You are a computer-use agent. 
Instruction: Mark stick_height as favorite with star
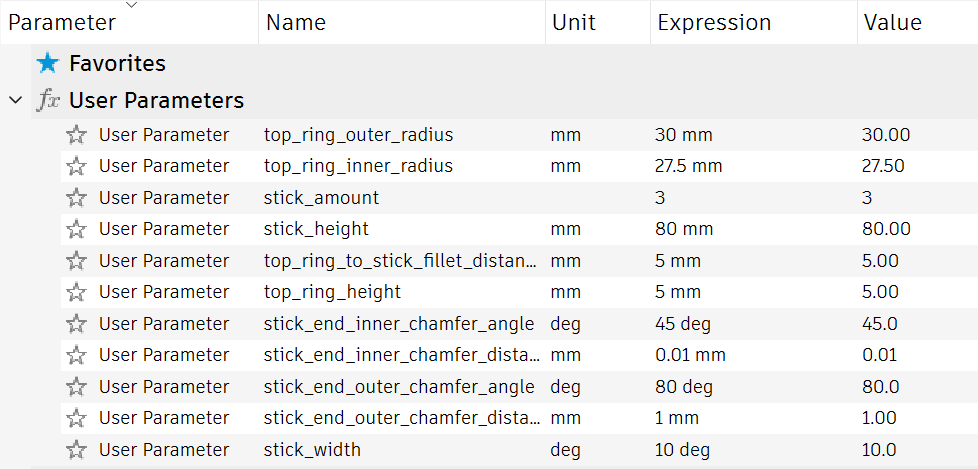click(77, 229)
